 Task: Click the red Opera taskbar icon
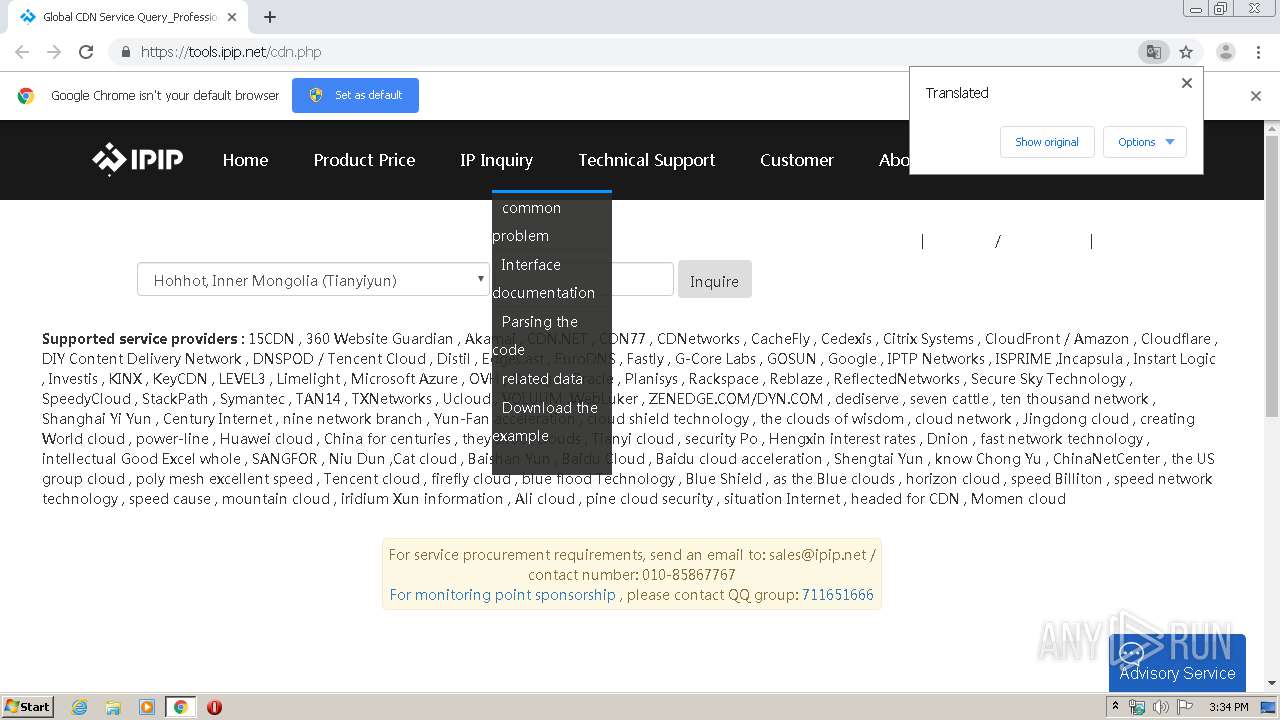tap(214, 707)
